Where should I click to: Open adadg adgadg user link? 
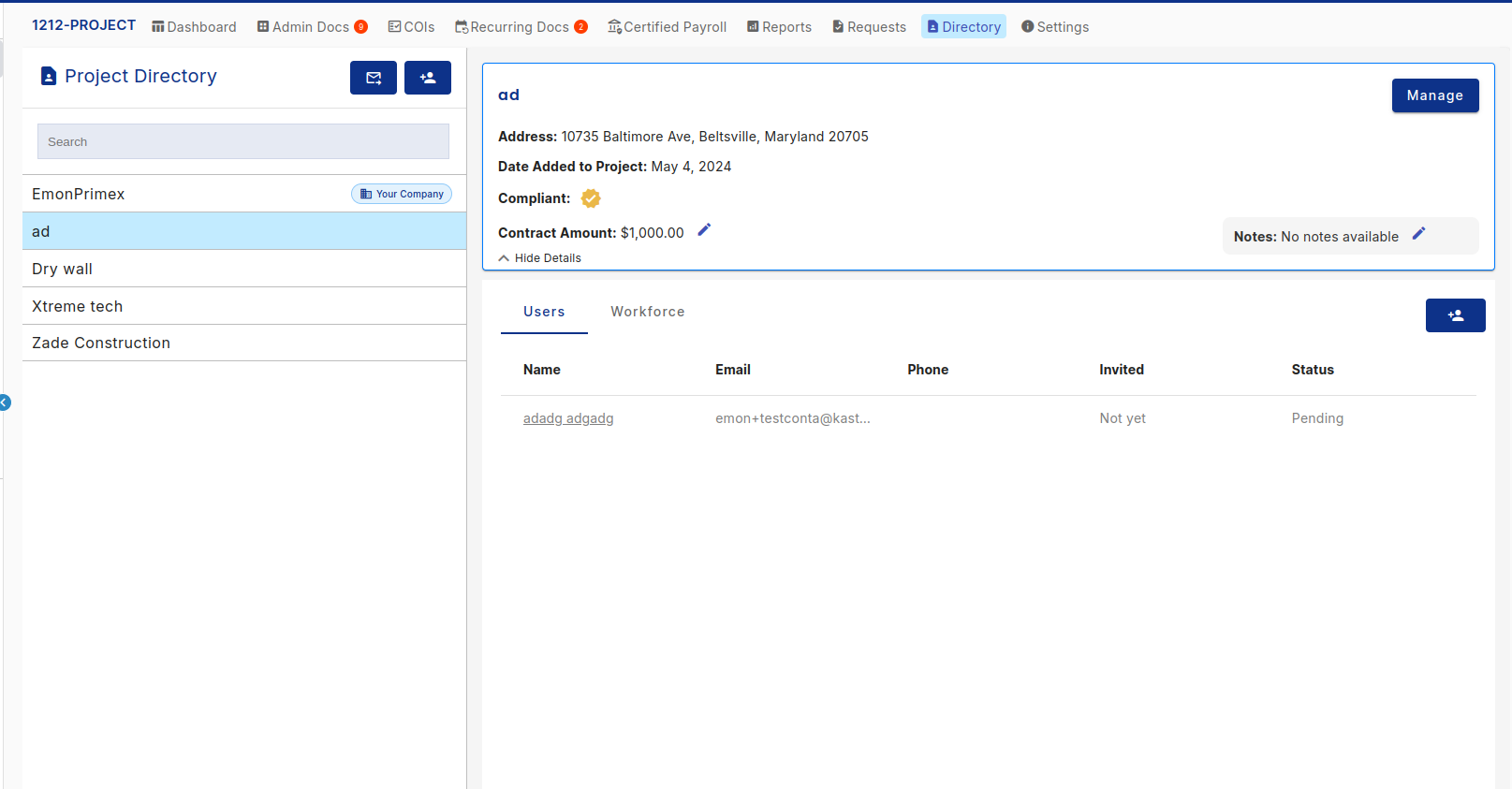click(x=568, y=418)
